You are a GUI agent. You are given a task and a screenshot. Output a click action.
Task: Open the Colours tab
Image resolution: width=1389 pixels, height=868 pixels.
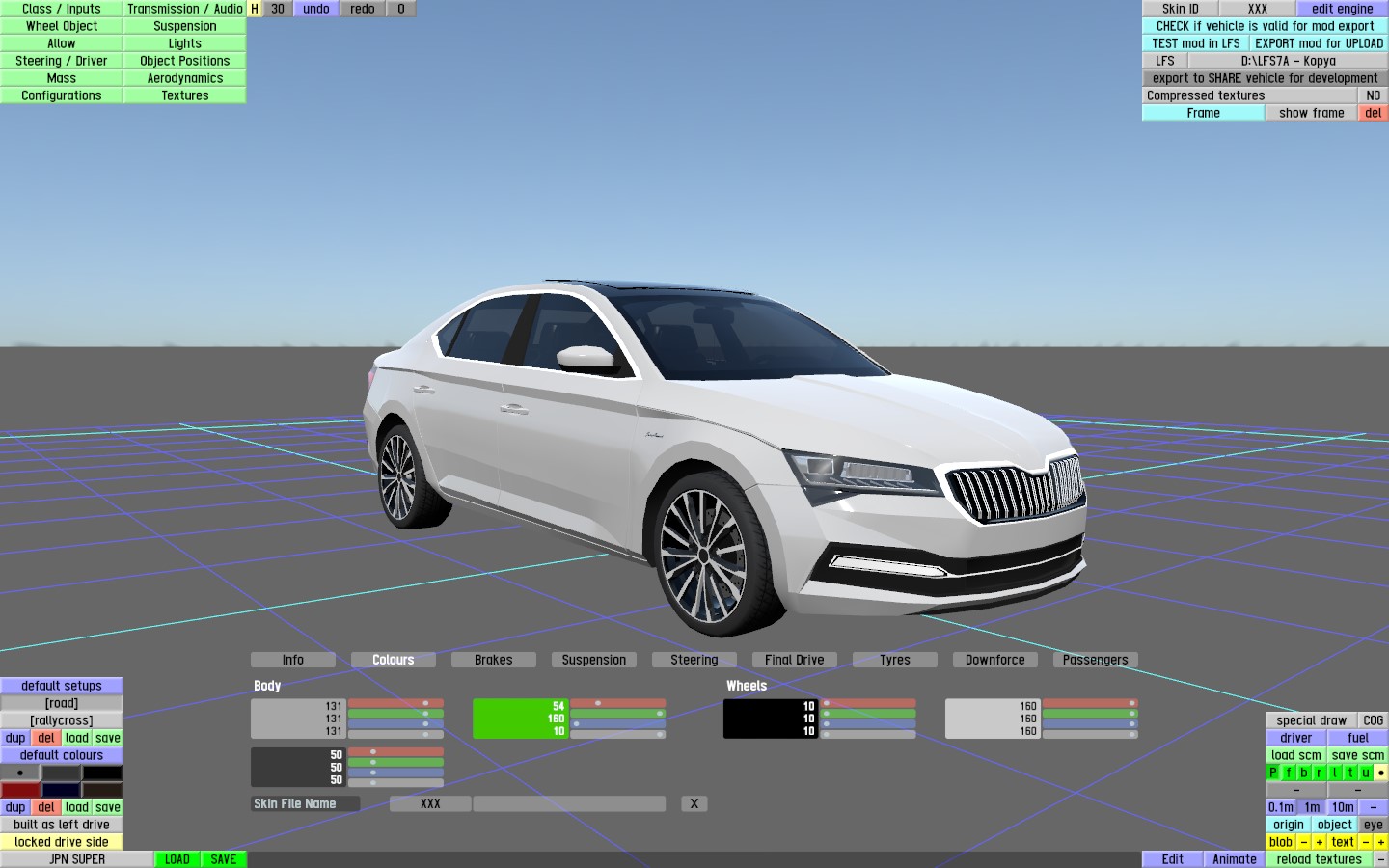394,660
